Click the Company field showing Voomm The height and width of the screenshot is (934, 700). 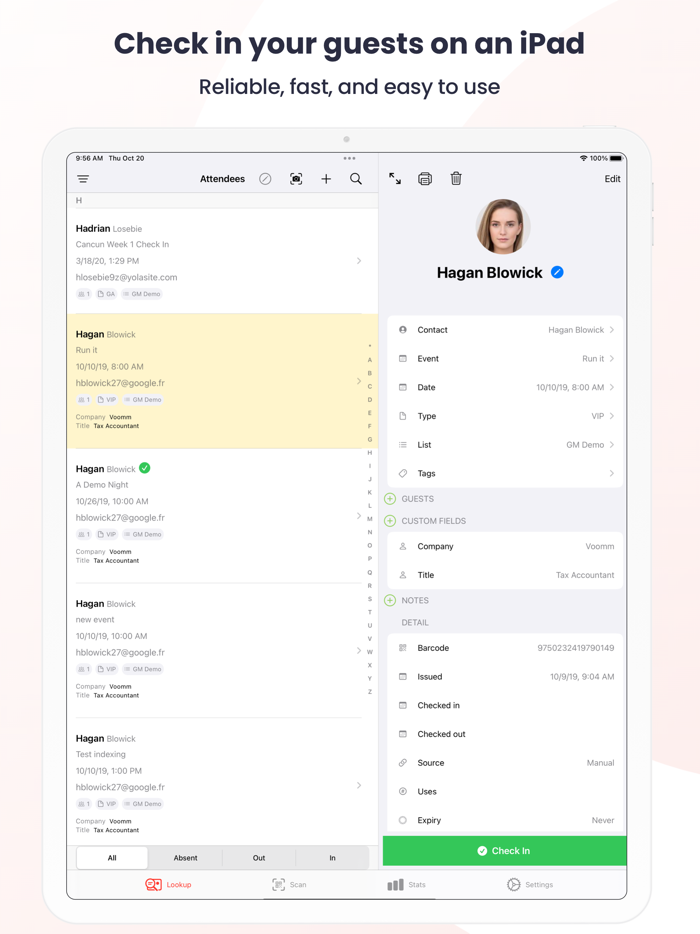tap(505, 546)
